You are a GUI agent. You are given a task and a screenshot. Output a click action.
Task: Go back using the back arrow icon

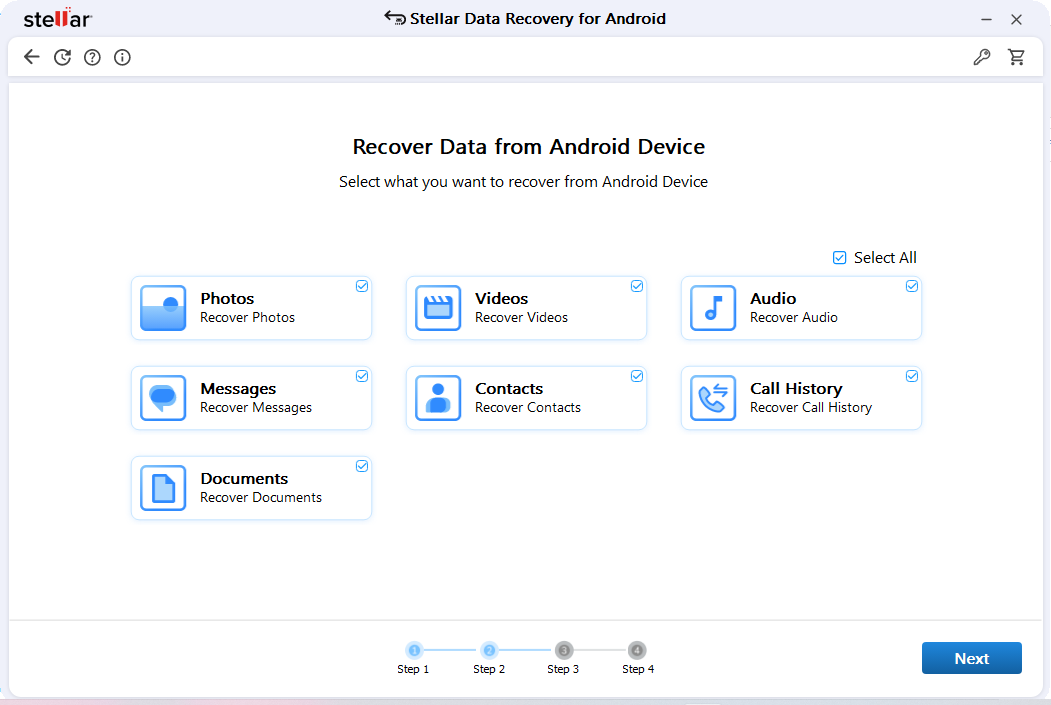coord(32,57)
